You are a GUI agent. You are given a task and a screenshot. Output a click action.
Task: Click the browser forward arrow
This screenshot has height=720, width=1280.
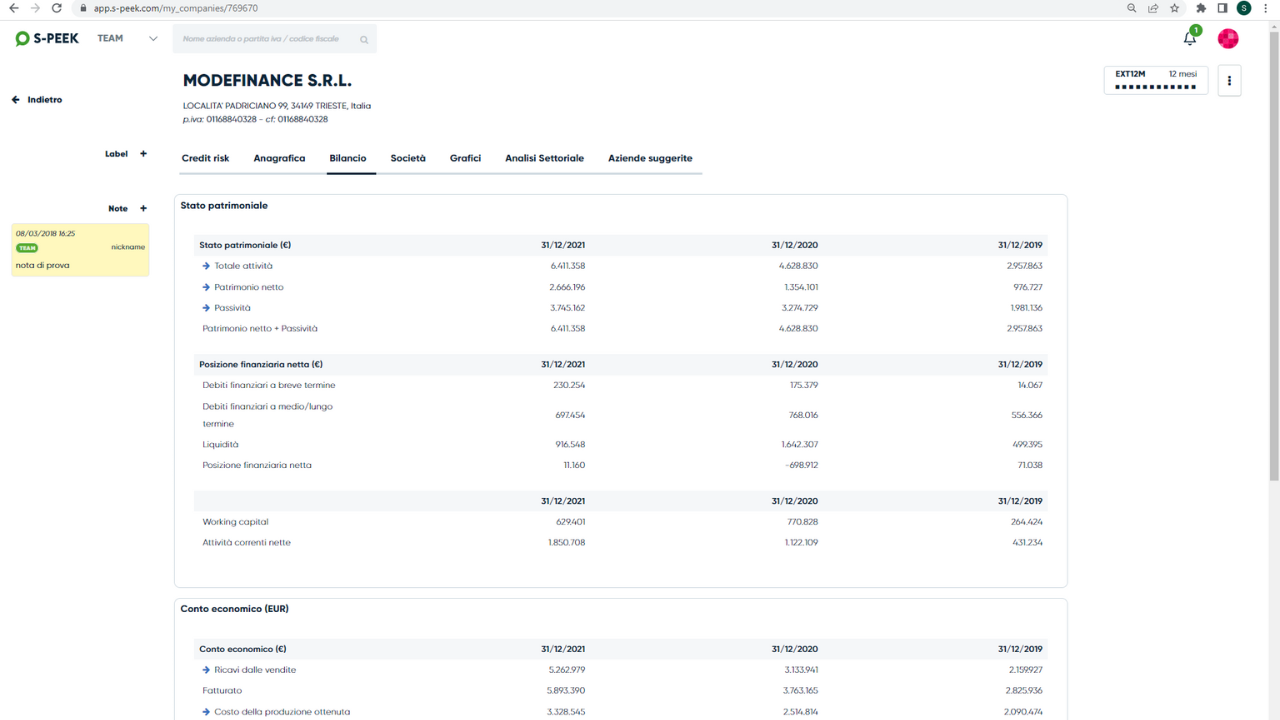click(x=35, y=8)
